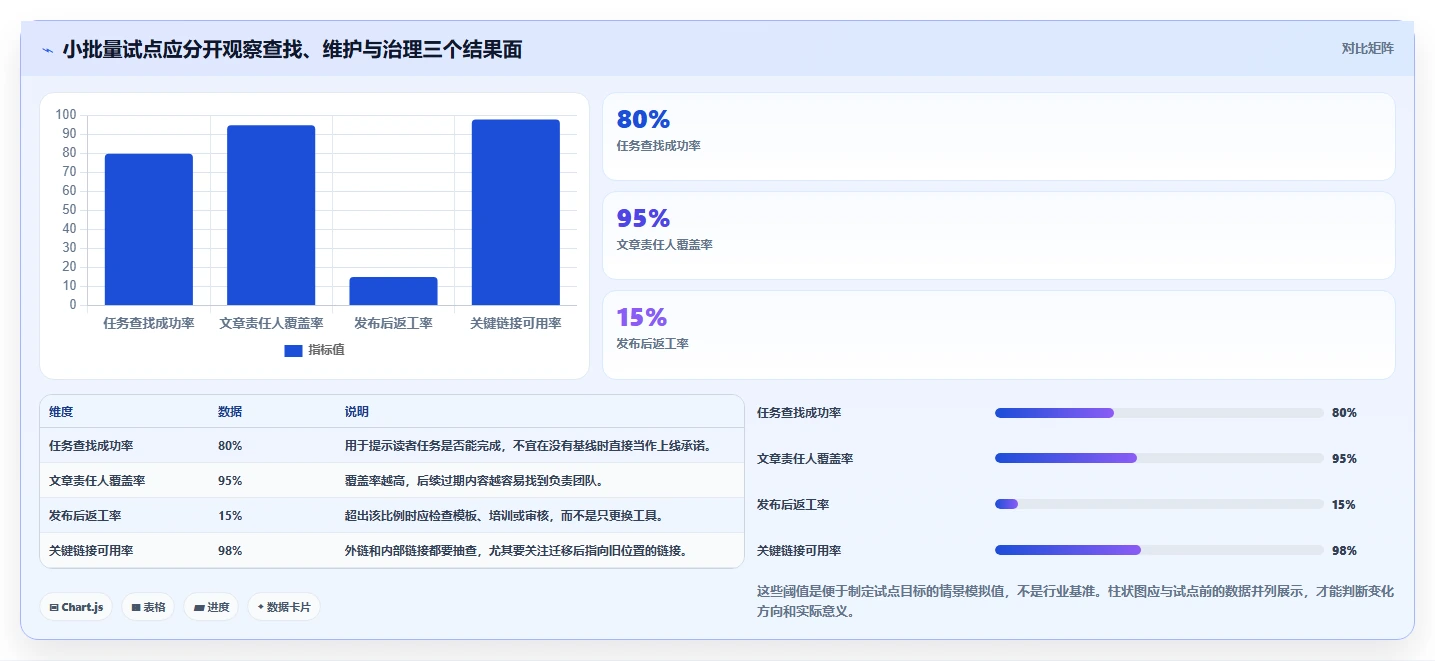Click the 文章责任人覆盖率 label beside the progress bars
This screenshot has width=1435, height=661.
click(805, 459)
